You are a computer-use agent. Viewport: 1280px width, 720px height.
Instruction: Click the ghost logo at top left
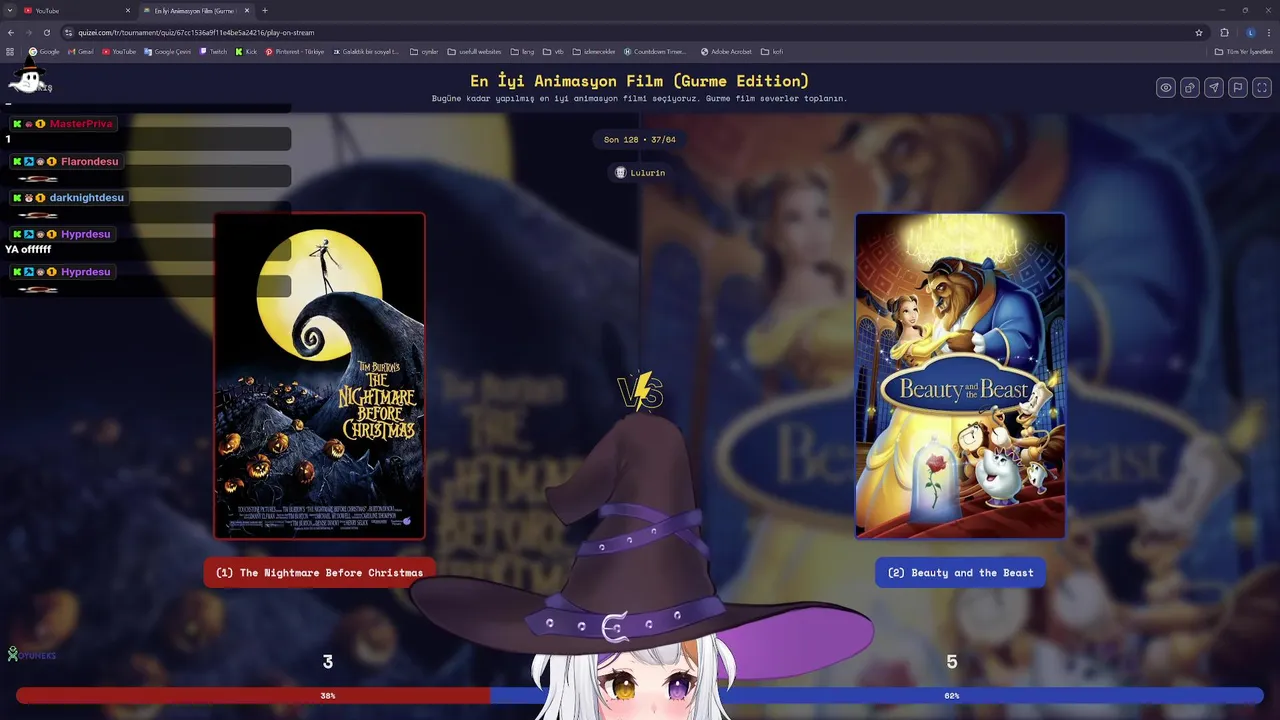28,77
